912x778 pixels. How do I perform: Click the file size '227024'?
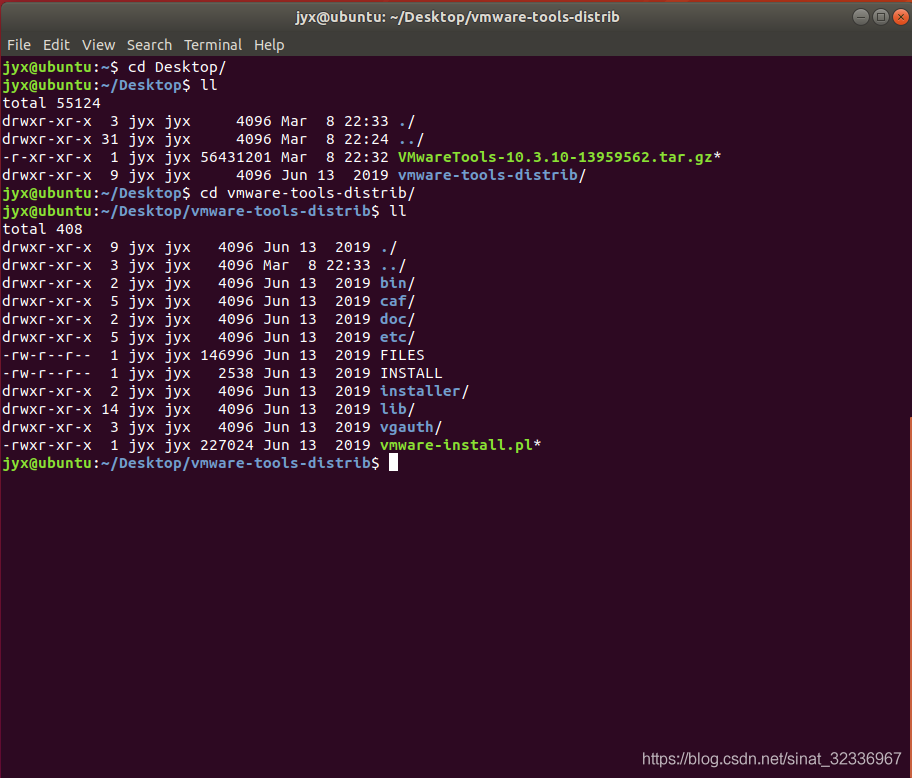click(227, 445)
